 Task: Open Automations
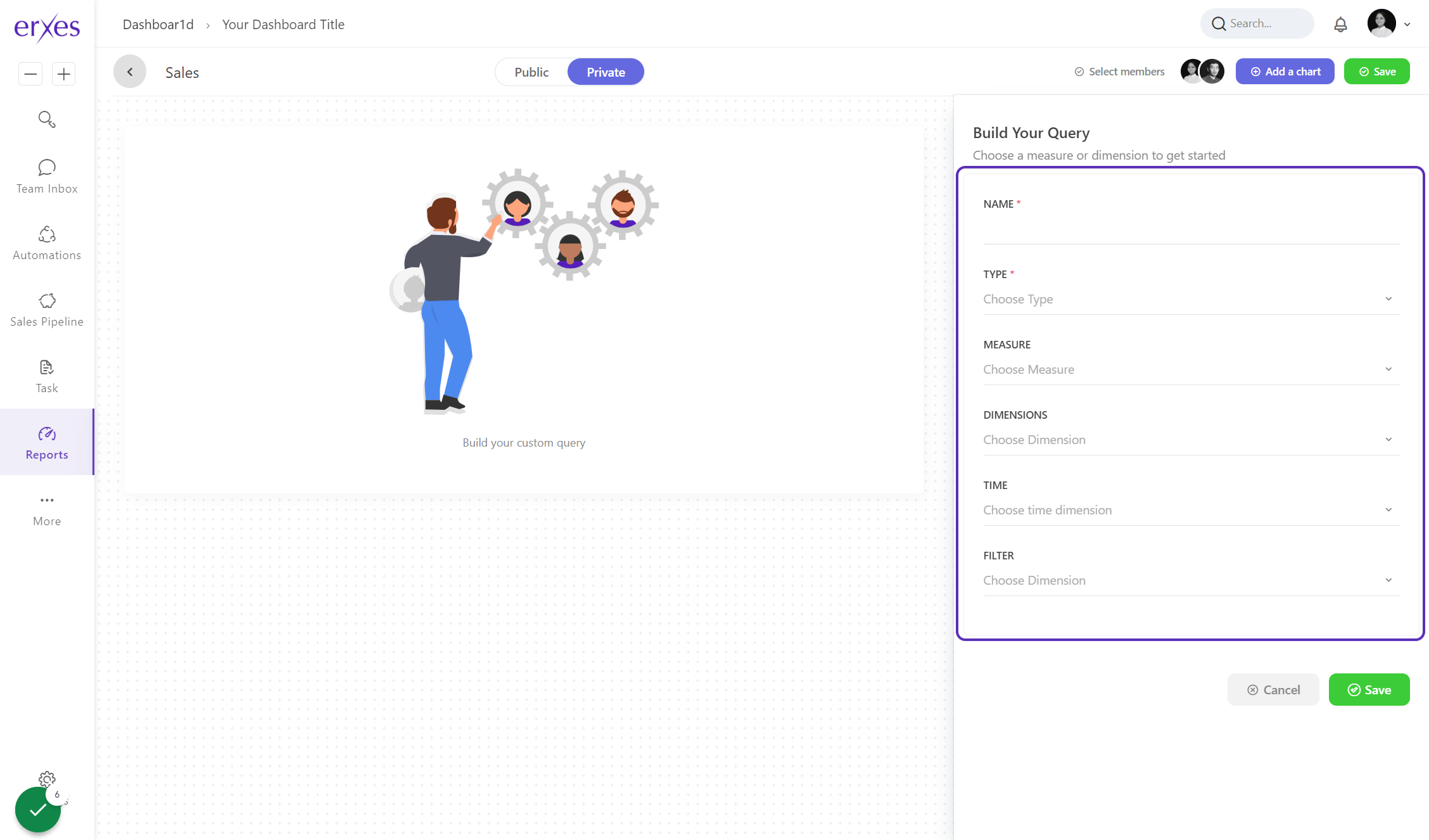coord(47,243)
